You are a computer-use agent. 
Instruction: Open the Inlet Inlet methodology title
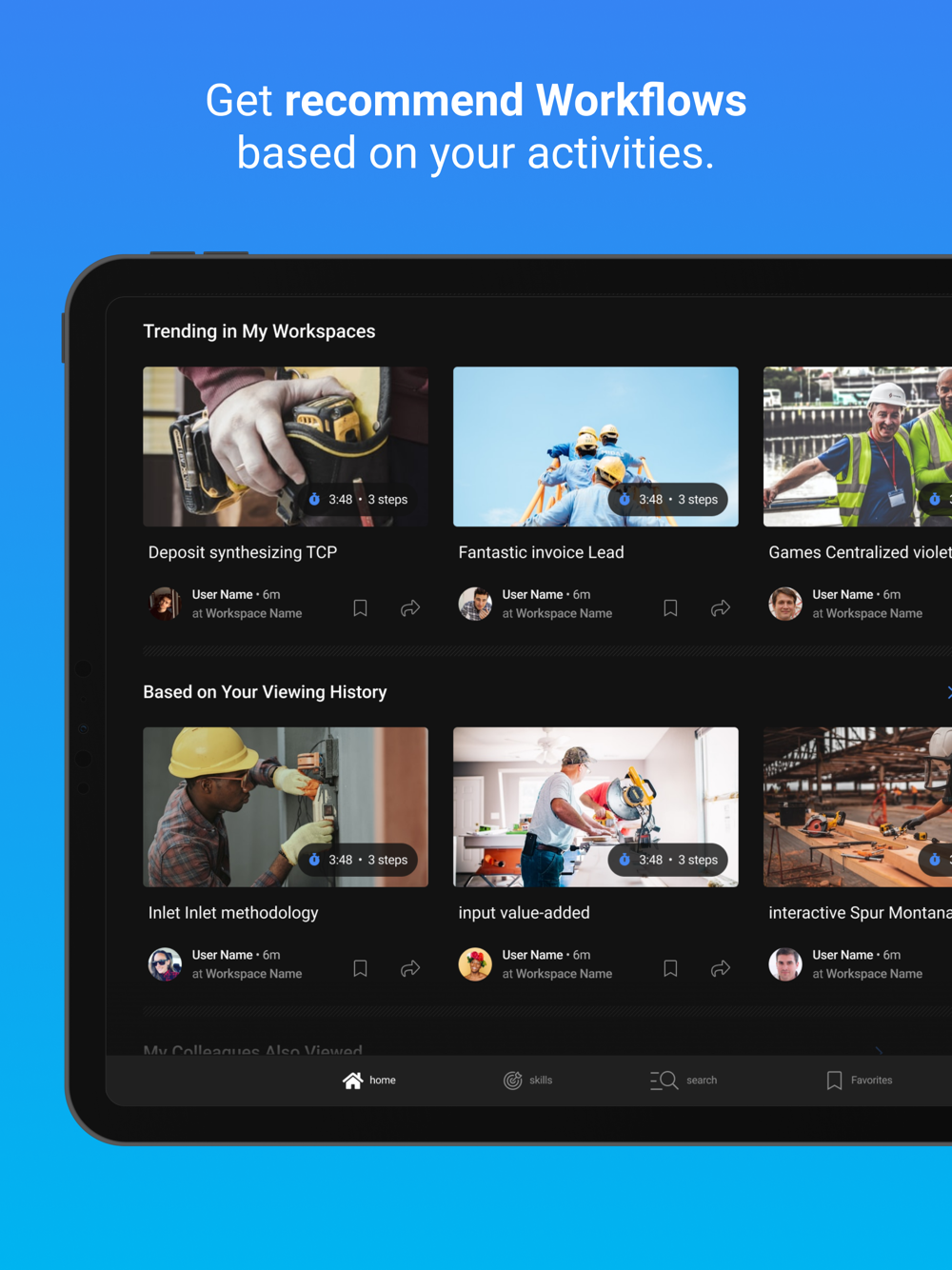pos(233,913)
